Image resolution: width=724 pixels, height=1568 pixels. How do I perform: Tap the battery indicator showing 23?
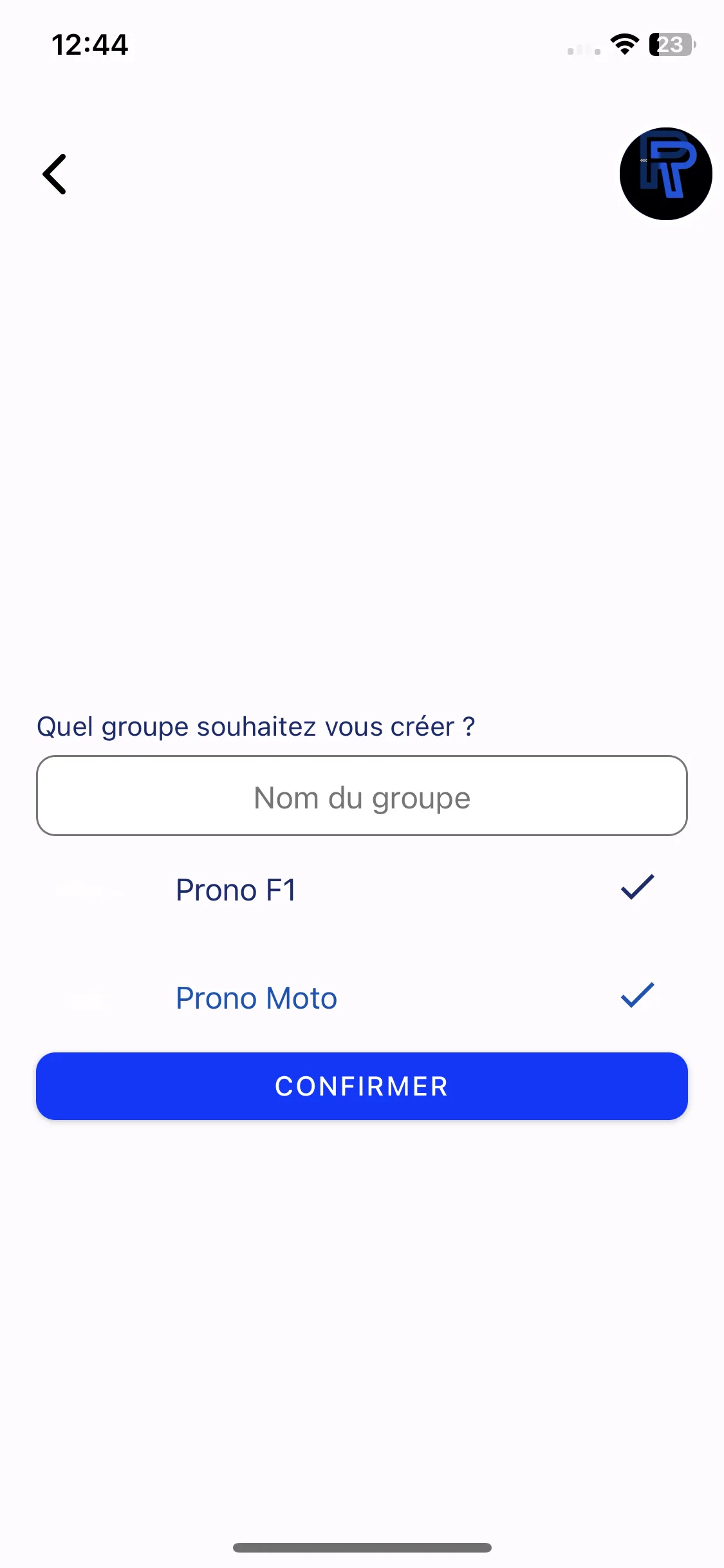tap(673, 44)
